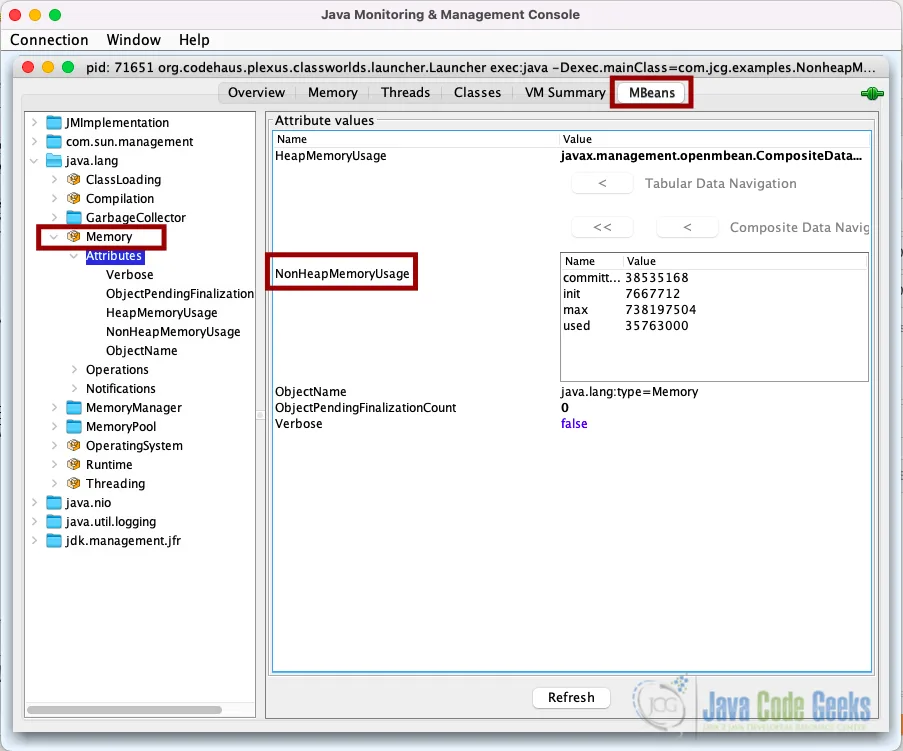903x751 pixels.
Task: Switch to the Threads tab
Action: (x=405, y=93)
